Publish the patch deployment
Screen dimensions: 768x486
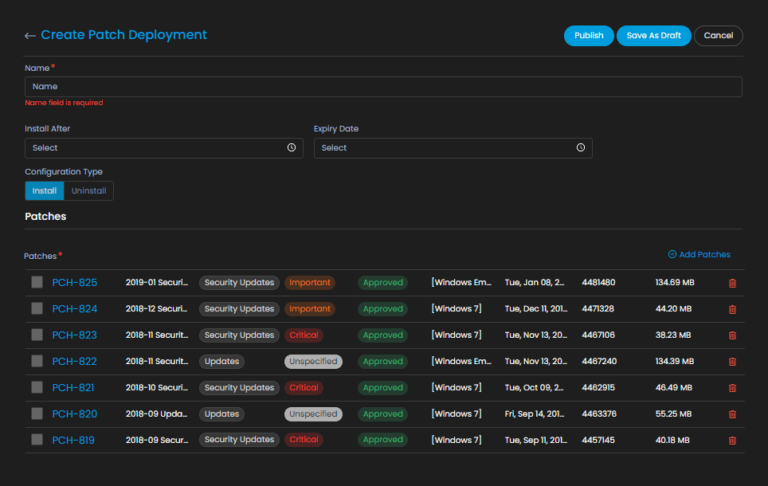pos(588,36)
